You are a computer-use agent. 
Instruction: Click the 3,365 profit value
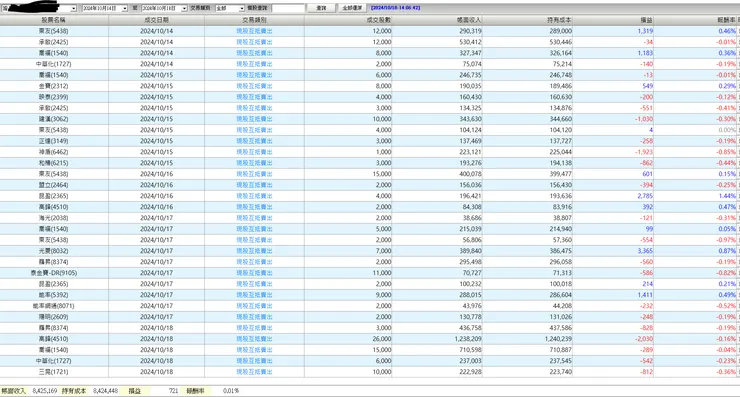[645, 251]
